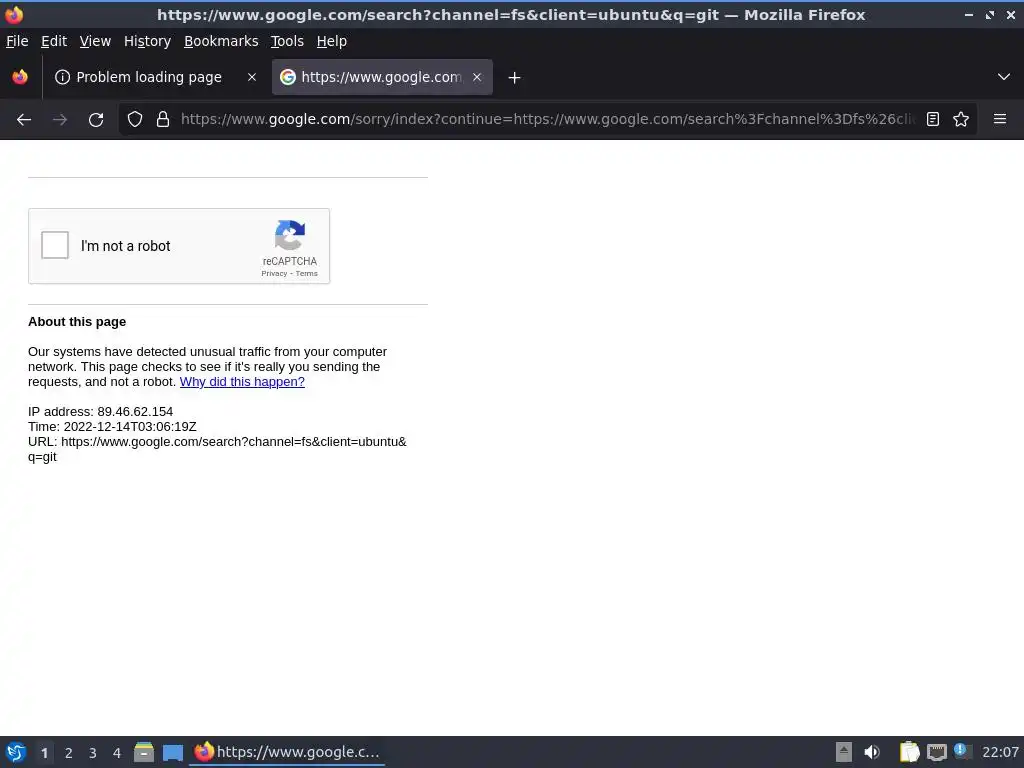The image size is (1024, 768).
Task: Click the 22:07 clock
Action: [x=1000, y=752]
